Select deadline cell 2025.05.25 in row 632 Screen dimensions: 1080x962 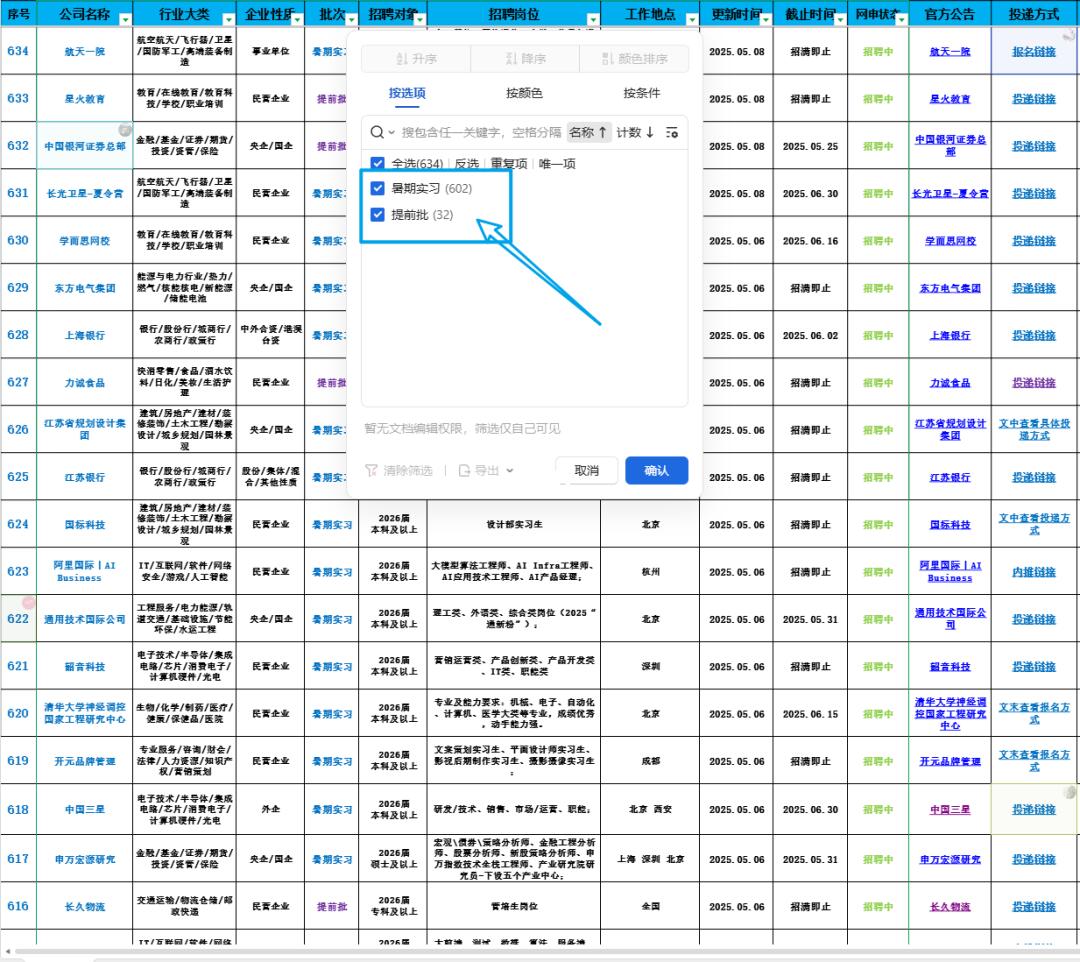[x=810, y=146]
